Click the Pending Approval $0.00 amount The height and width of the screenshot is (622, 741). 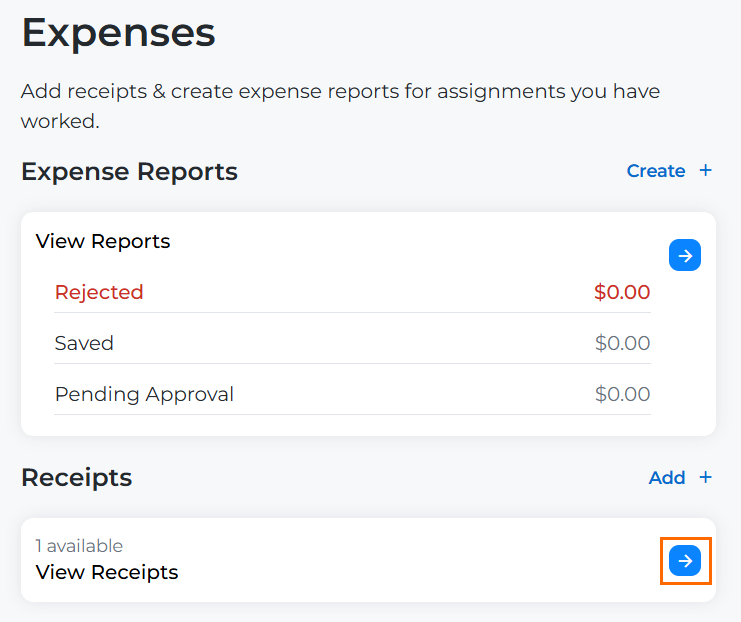pyautogui.click(x=622, y=394)
